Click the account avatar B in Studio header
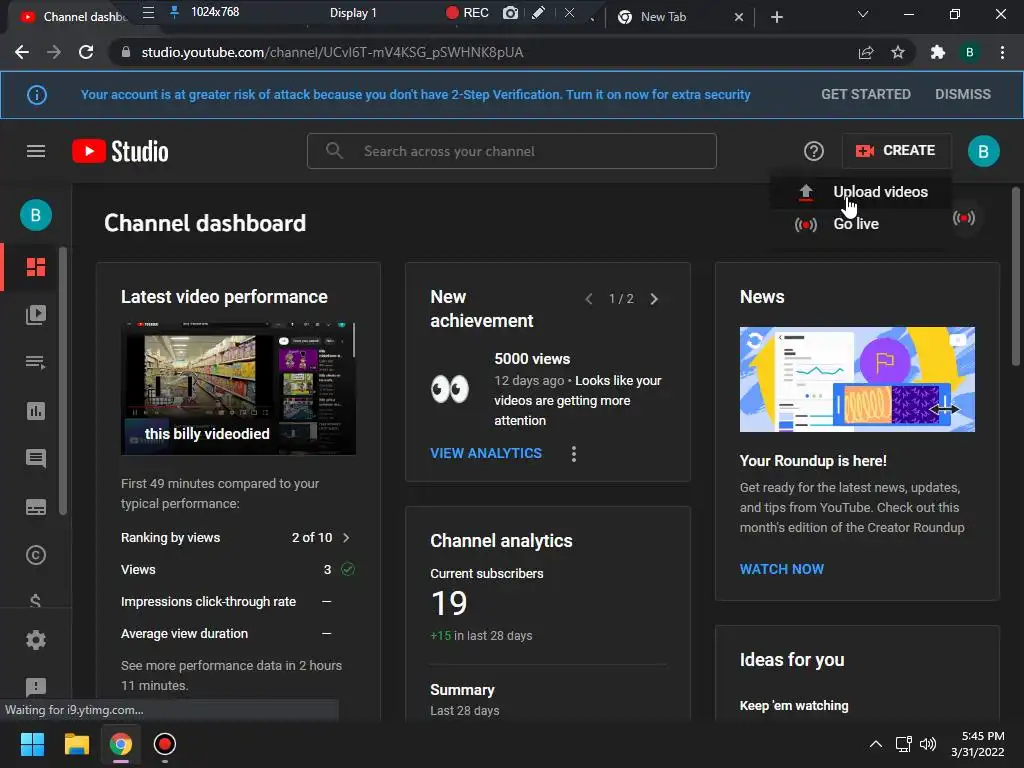The image size is (1024, 768). [984, 152]
